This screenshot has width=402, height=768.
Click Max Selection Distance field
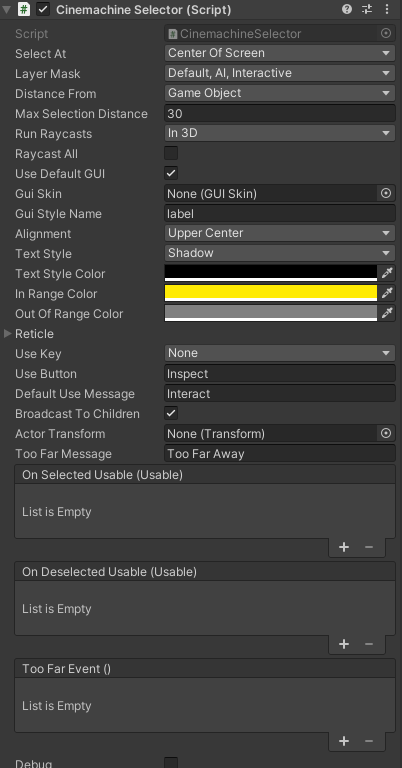pos(280,113)
